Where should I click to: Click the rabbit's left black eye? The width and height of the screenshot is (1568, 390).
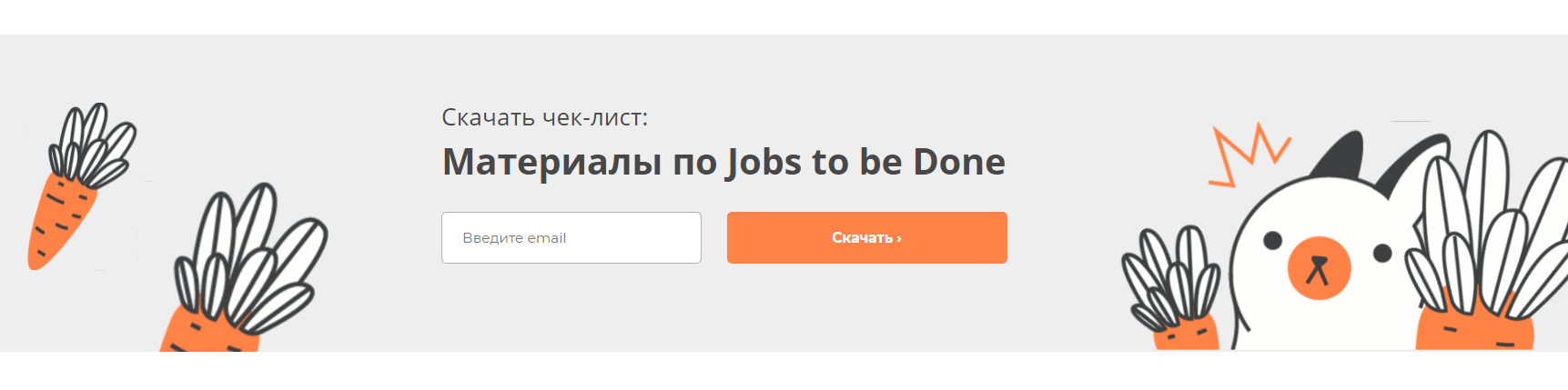(1273, 241)
